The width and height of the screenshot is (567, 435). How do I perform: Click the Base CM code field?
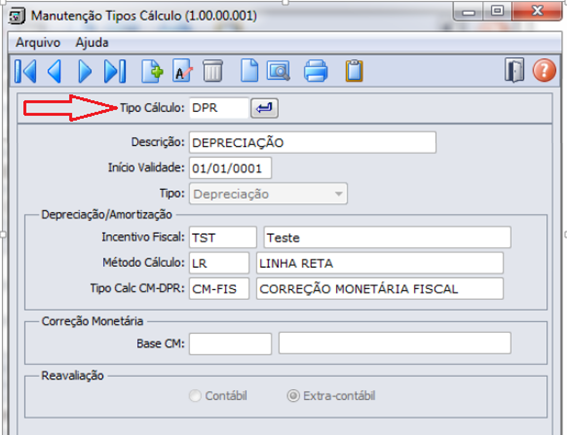point(230,344)
